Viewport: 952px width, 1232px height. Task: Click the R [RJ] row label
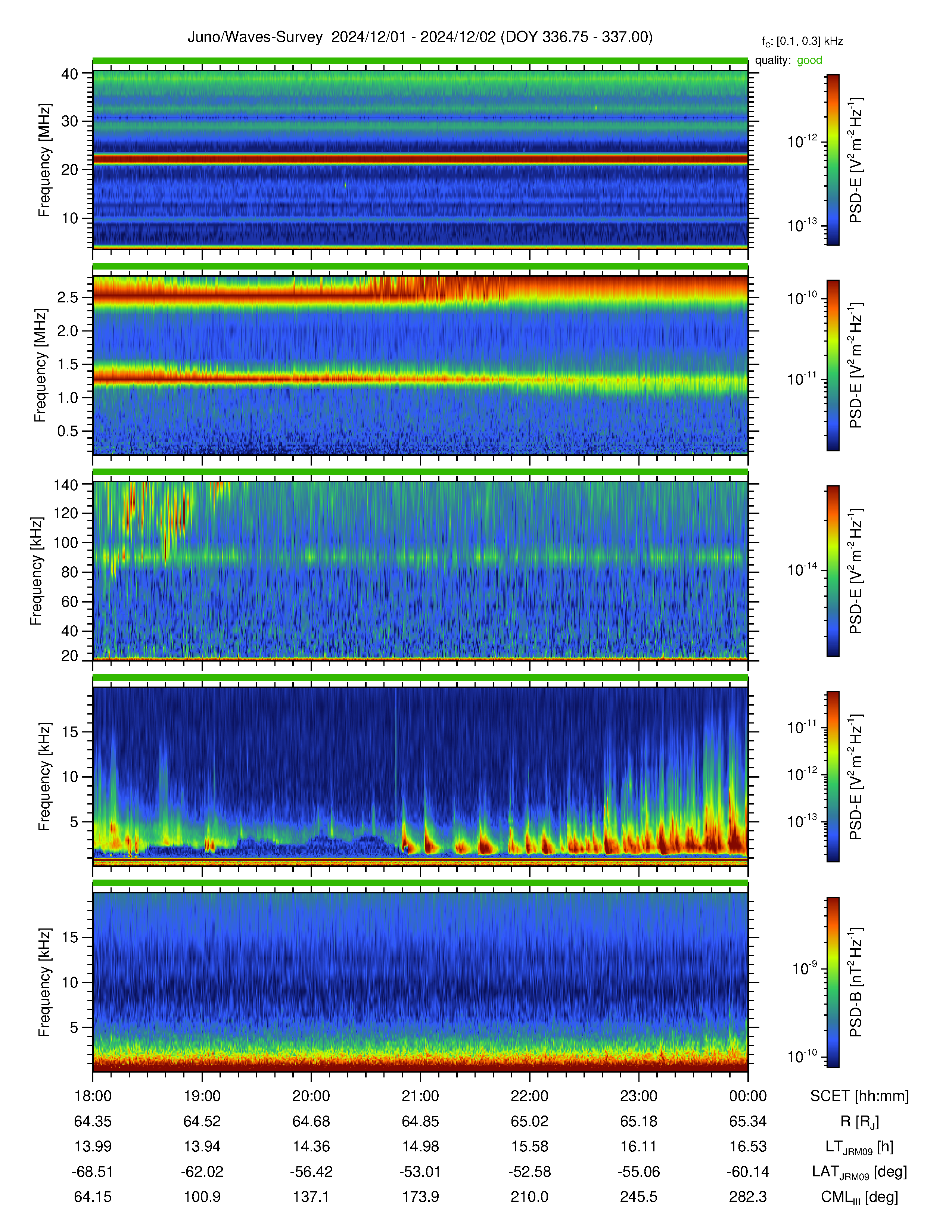pos(859,1121)
